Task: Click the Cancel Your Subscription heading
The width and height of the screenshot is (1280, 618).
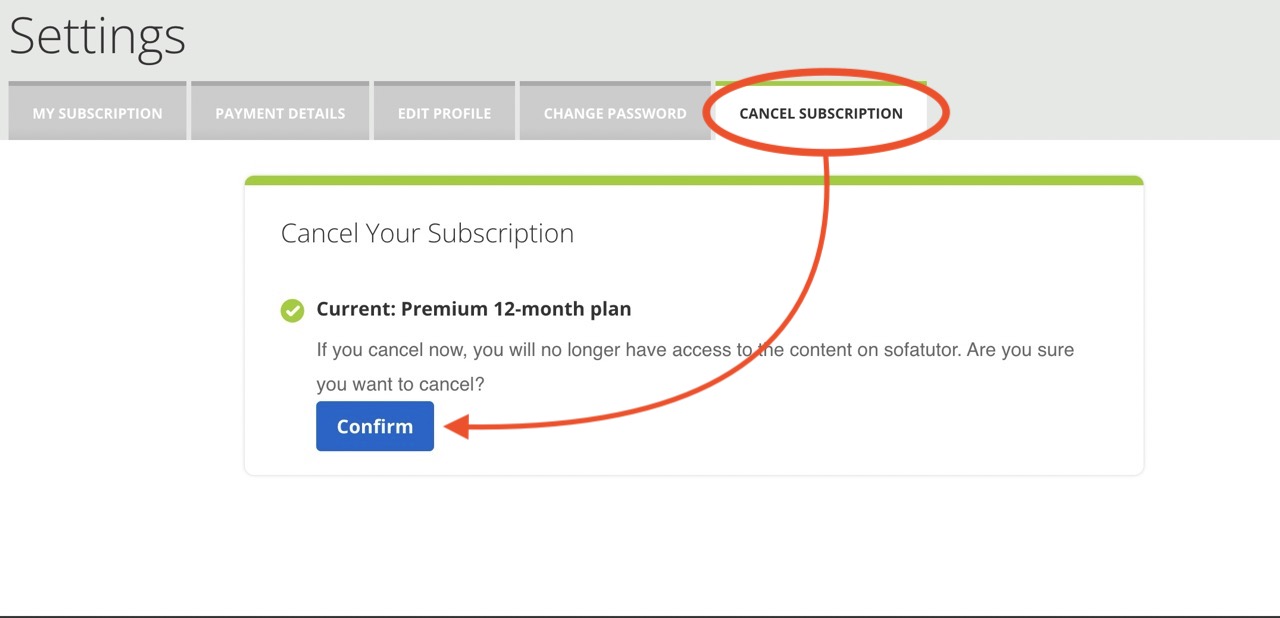Action: pyautogui.click(x=427, y=233)
